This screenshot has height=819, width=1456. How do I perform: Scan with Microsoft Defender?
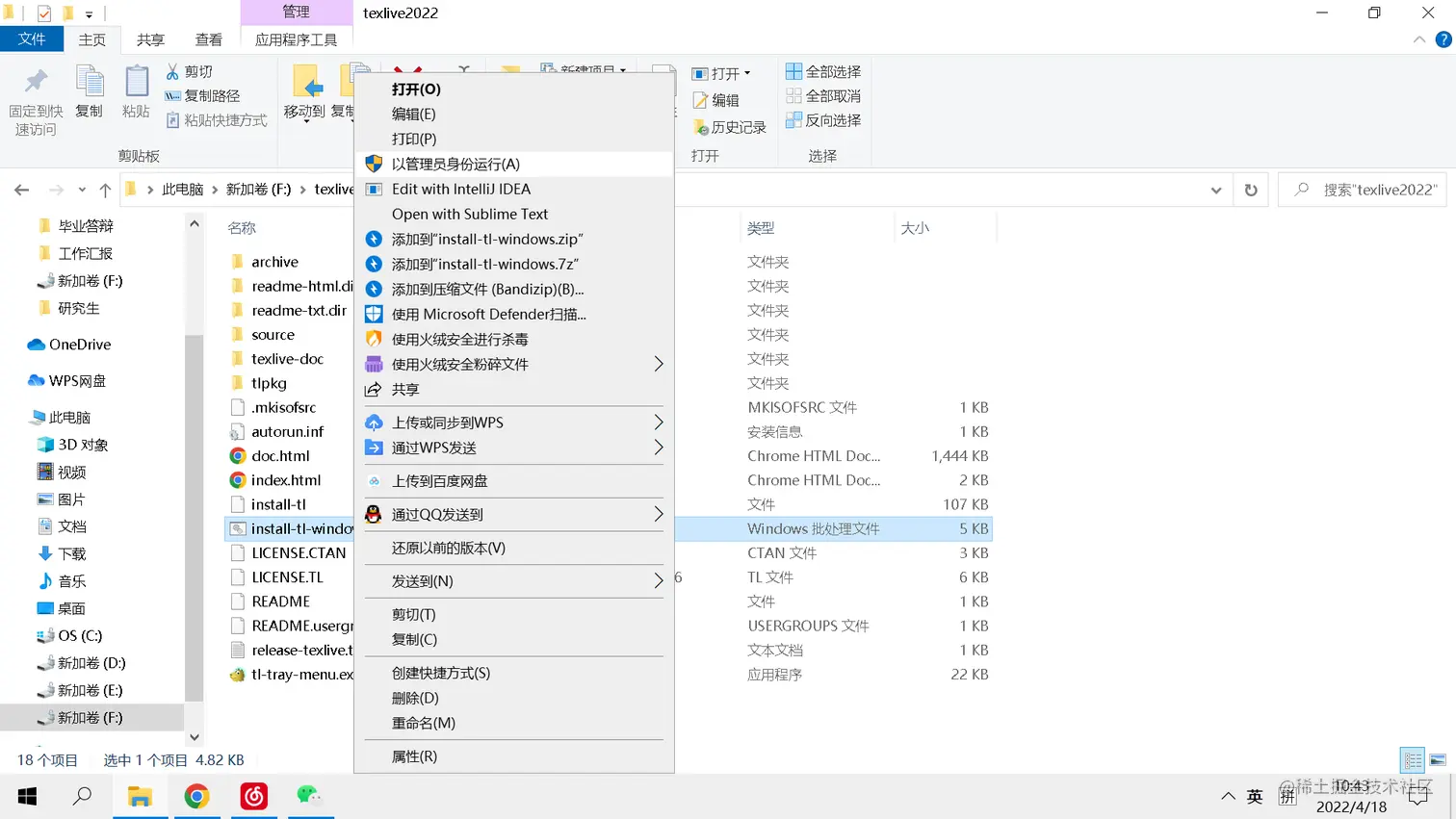point(514,315)
